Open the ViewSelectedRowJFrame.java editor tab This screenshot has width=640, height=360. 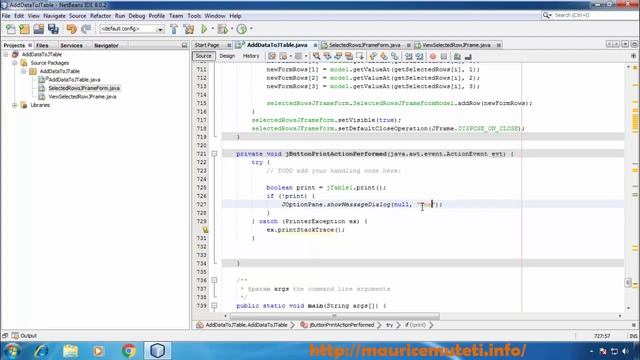click(x=456, y=45)
